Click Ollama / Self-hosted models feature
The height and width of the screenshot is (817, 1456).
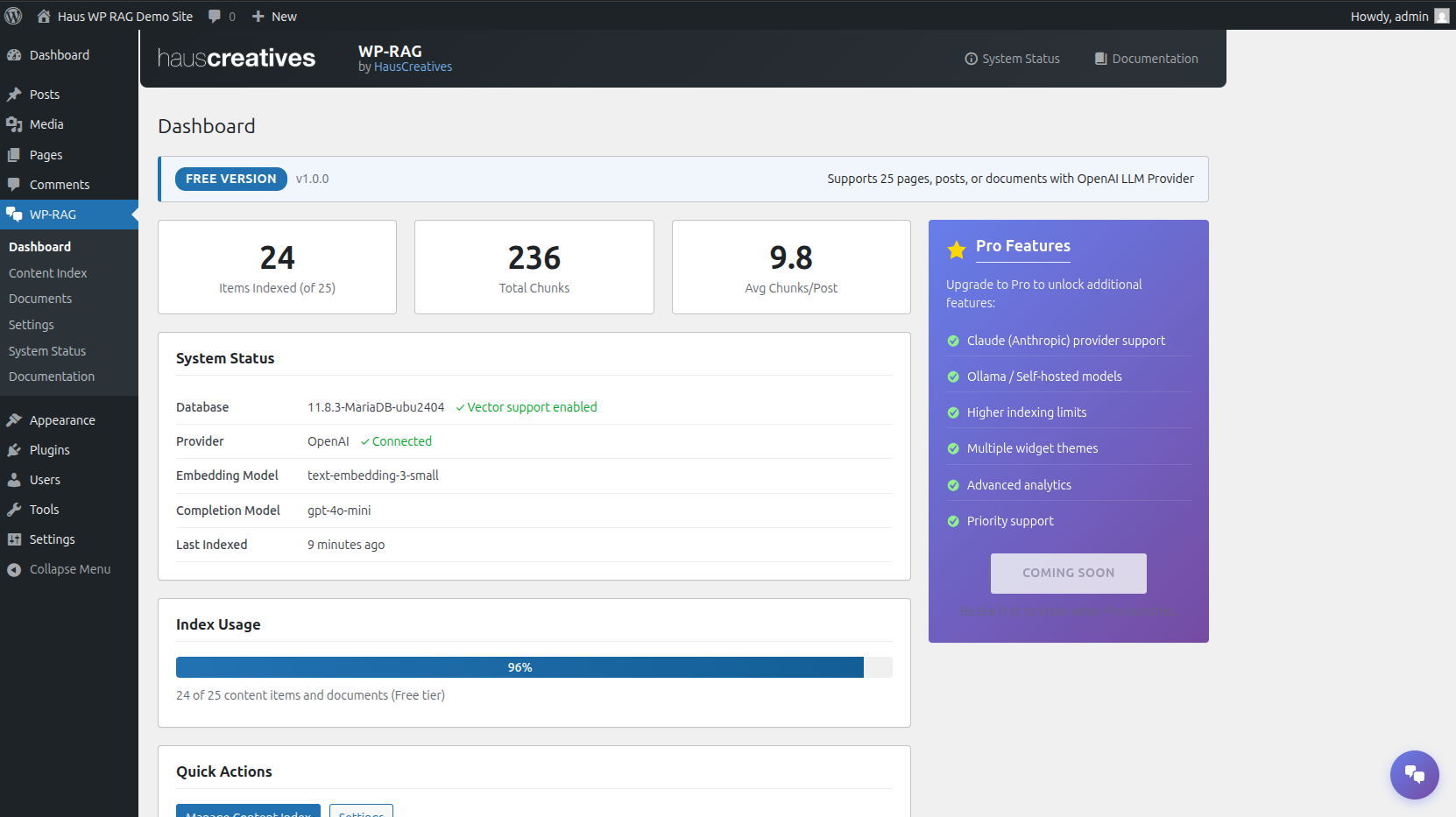1044,377
